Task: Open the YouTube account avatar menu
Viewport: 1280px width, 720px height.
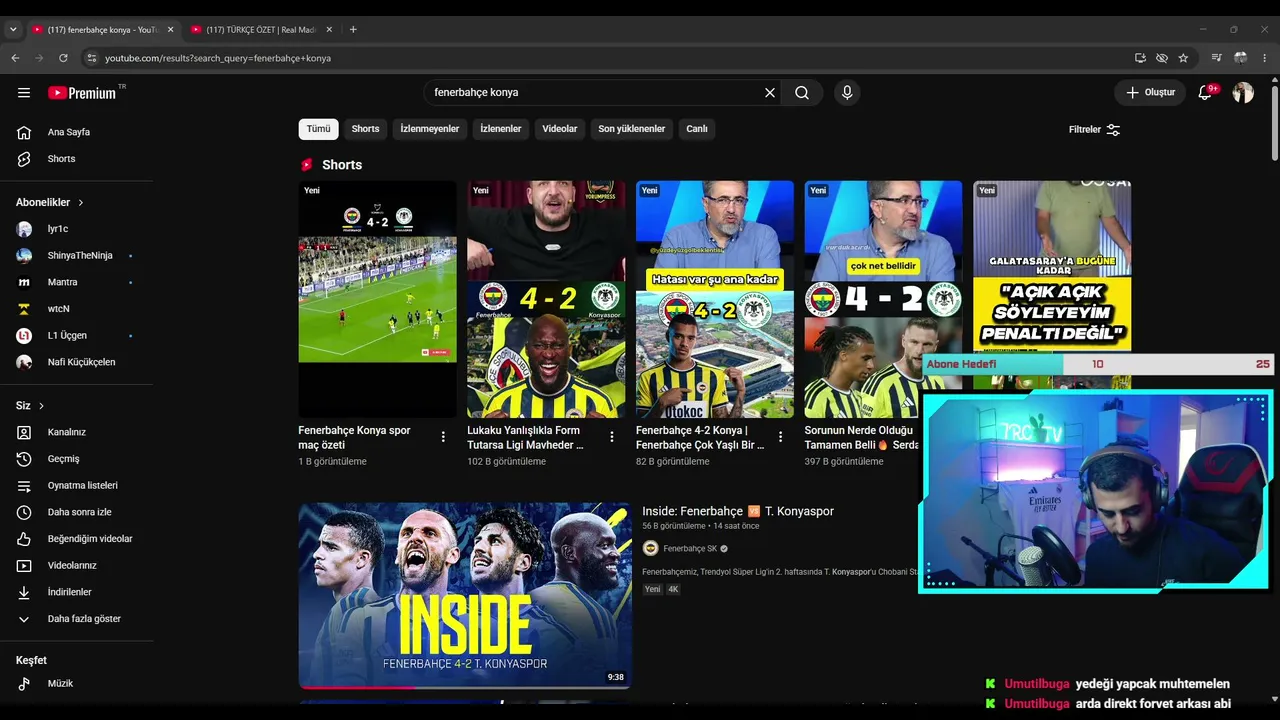Action: coord(1243,93)
